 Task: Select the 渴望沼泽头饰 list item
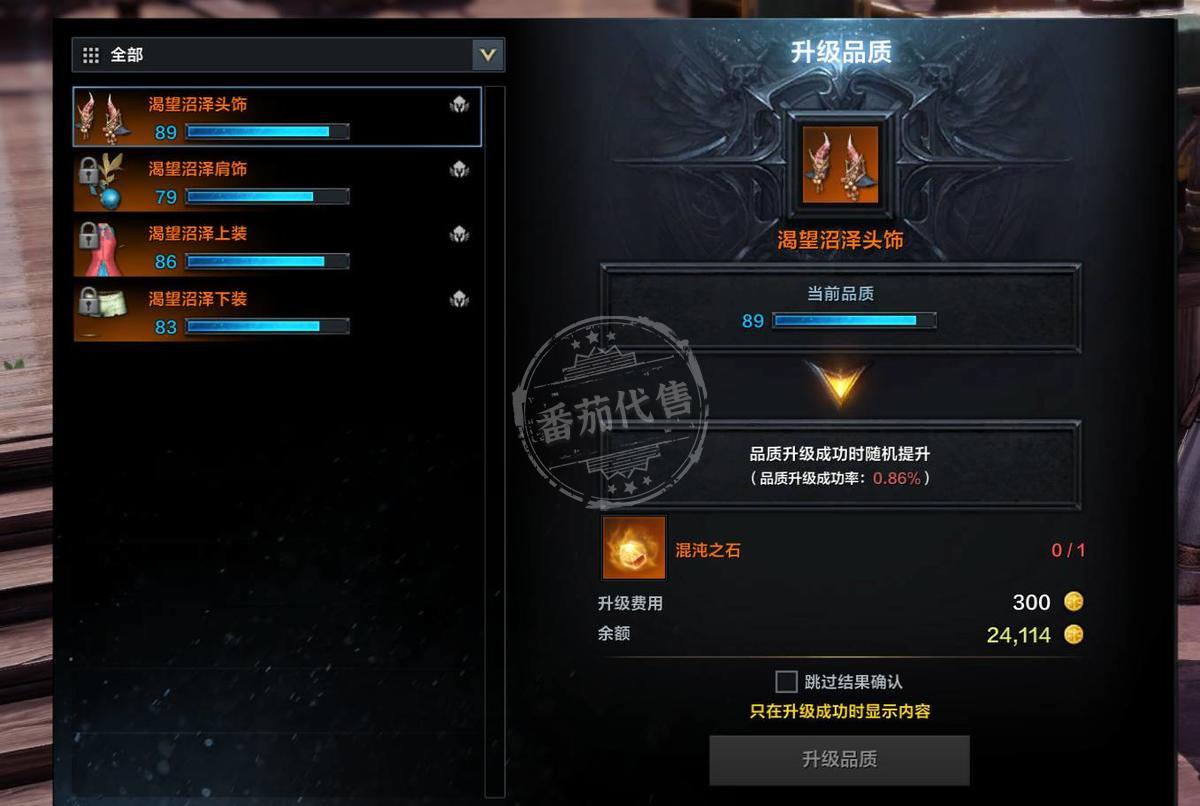pos(277,117)
